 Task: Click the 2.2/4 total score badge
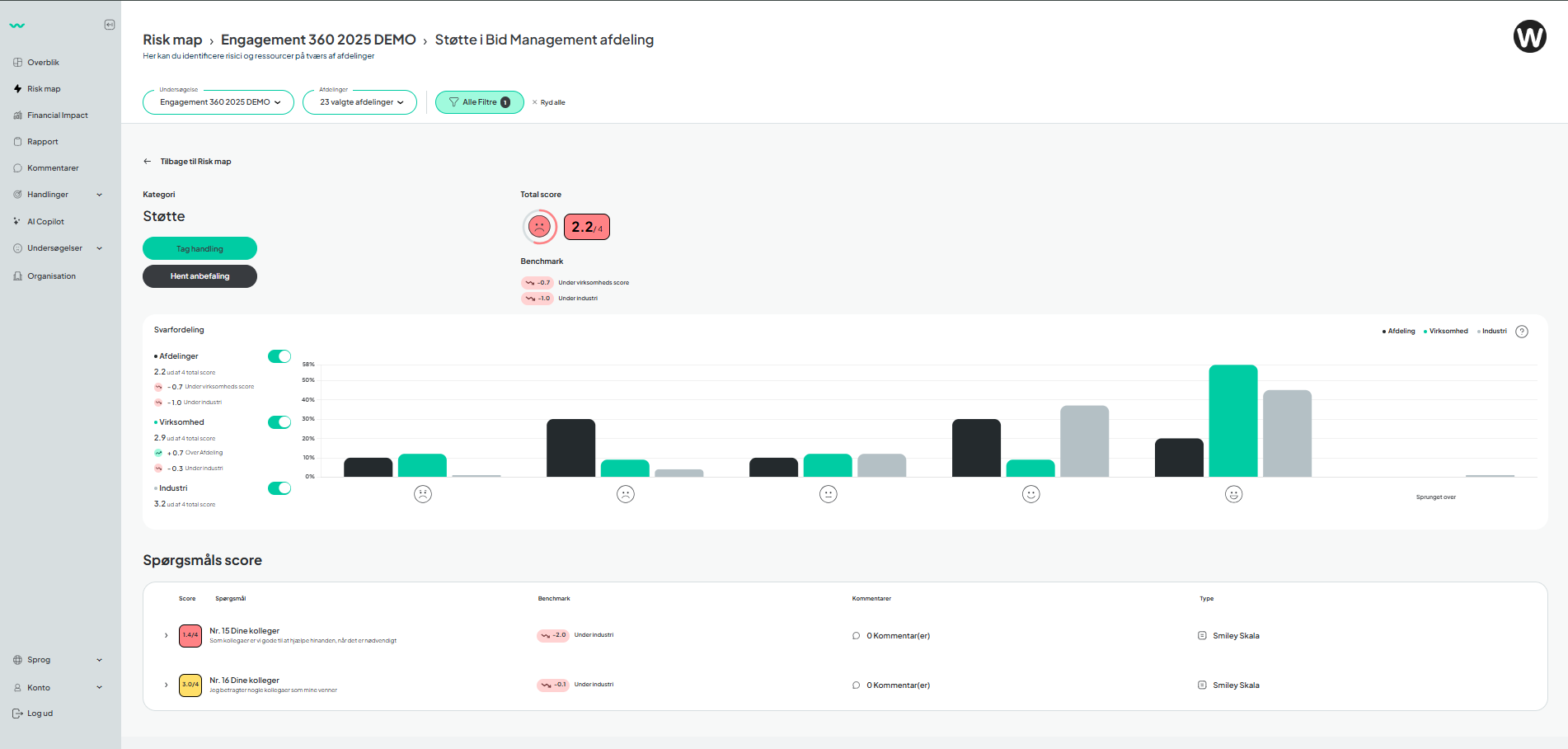click(587, 227)
